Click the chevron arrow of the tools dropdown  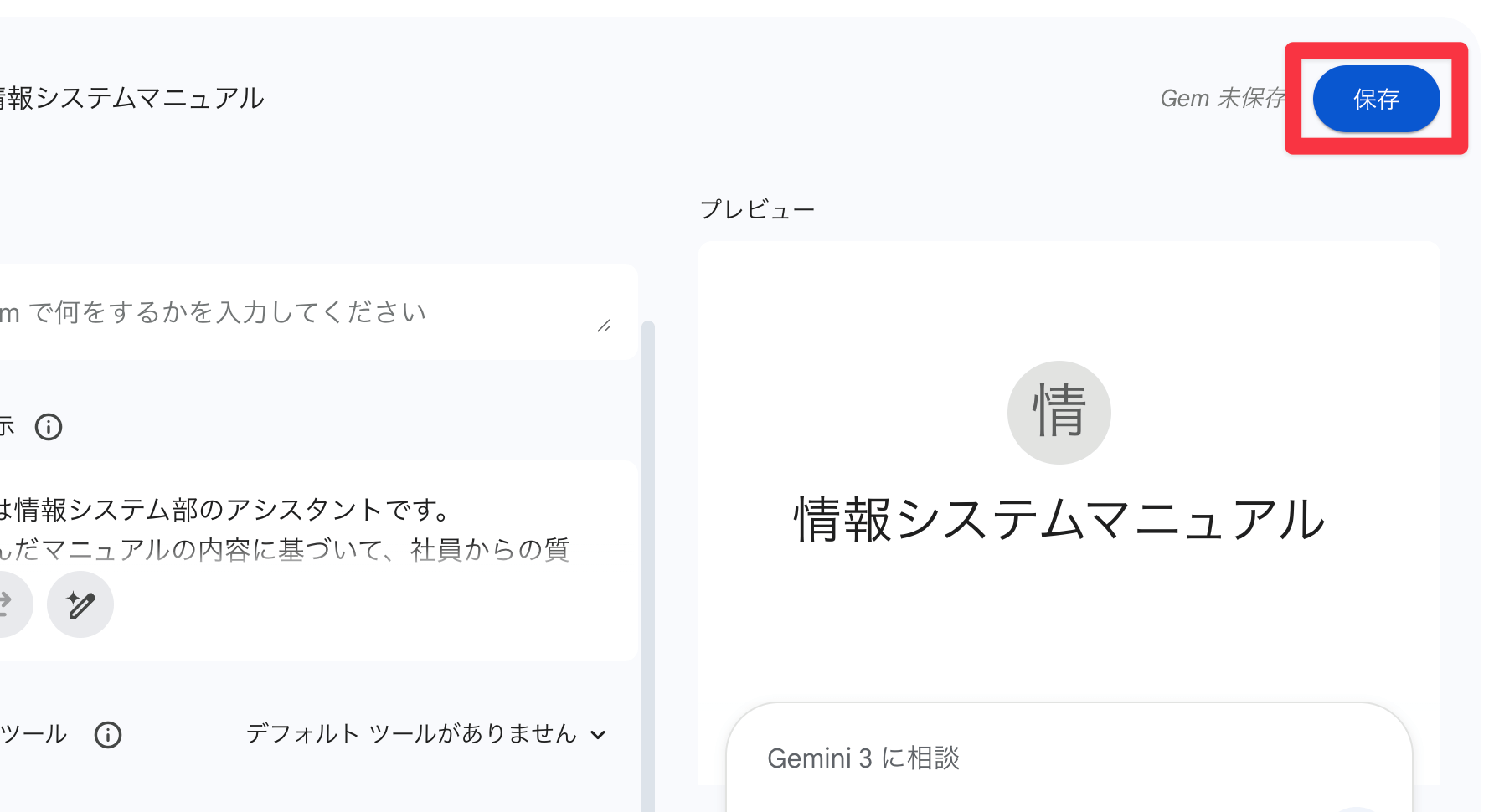tap(598, 735)
